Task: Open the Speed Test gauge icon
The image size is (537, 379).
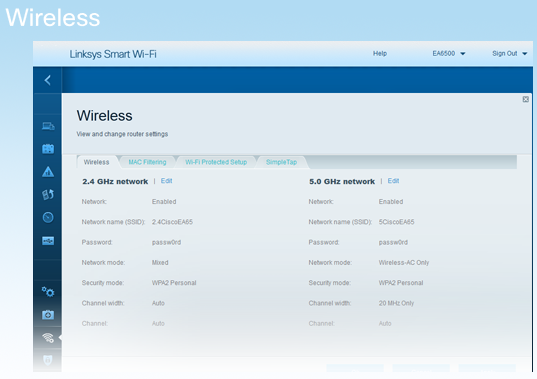Action: pos(48,217)
